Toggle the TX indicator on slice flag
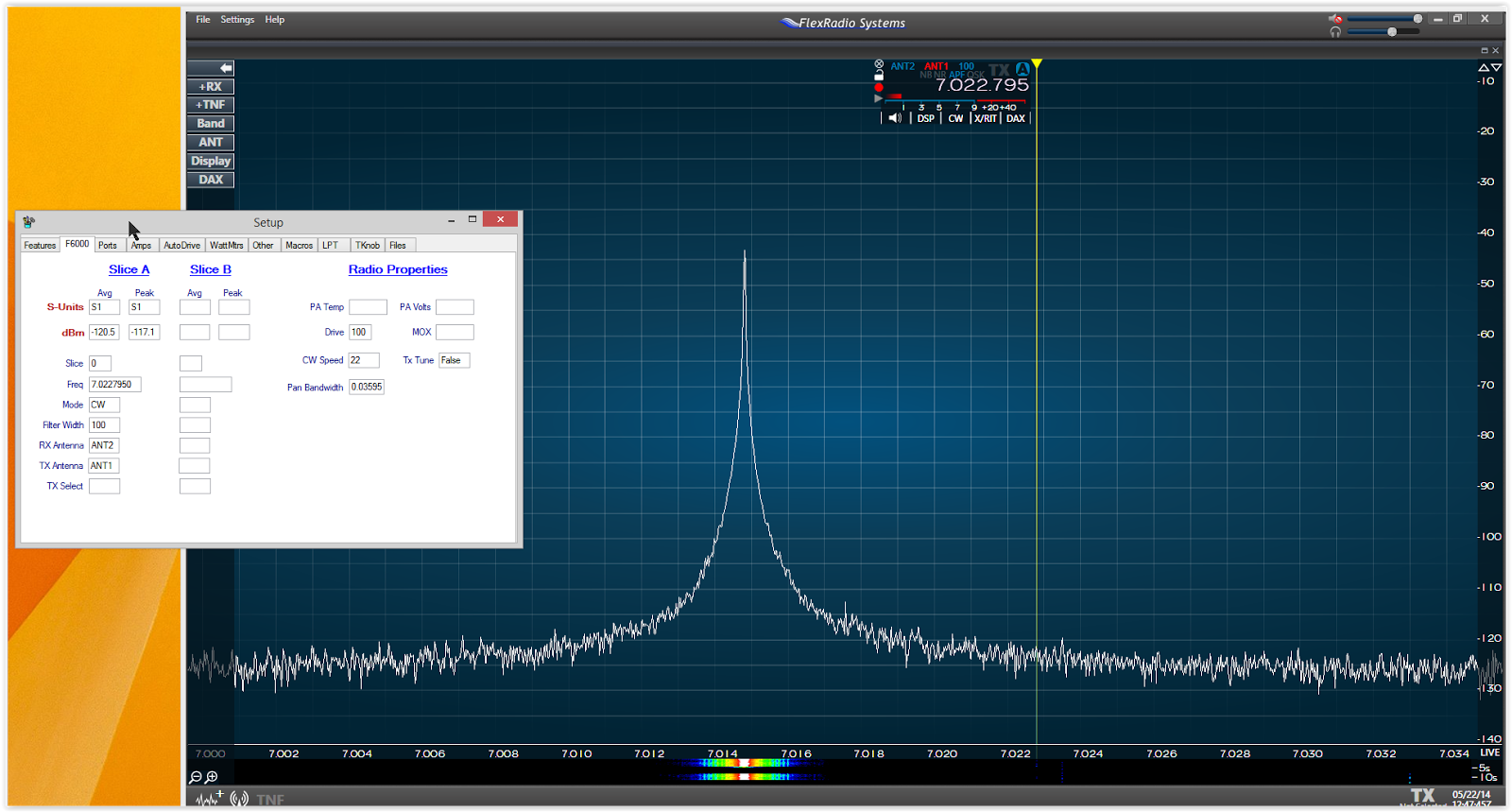This screenshot has width=1512, height=812. pyautogui.click(x=999, y=70)
